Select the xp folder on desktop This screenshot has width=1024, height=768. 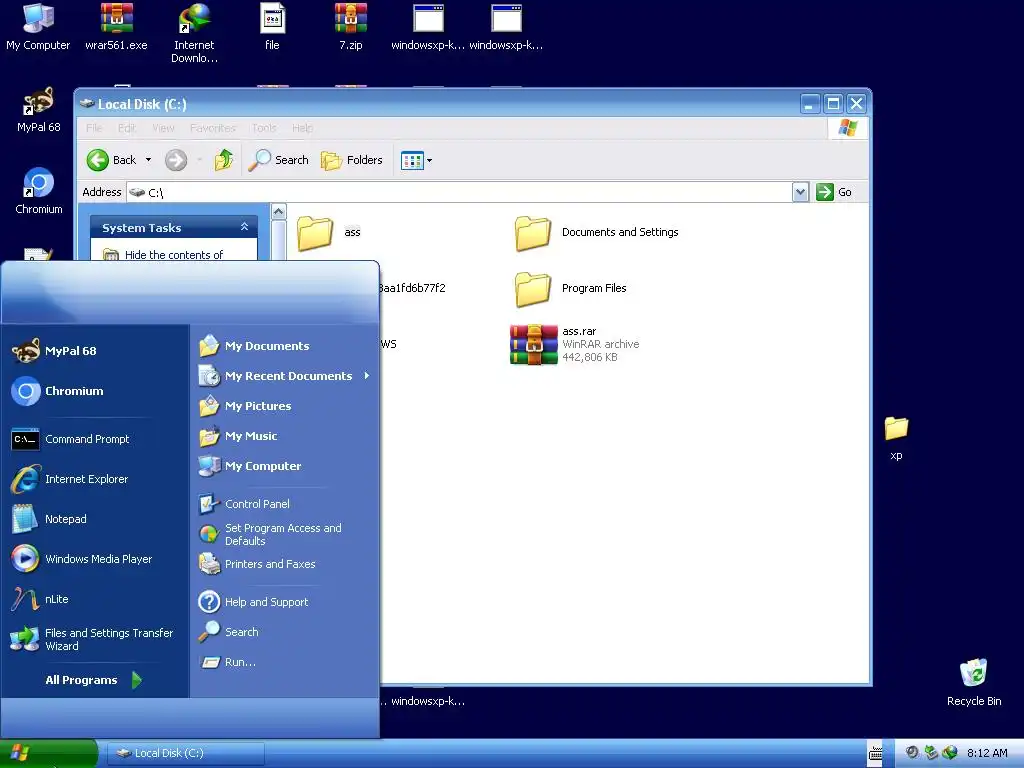[x=896, y=438]
